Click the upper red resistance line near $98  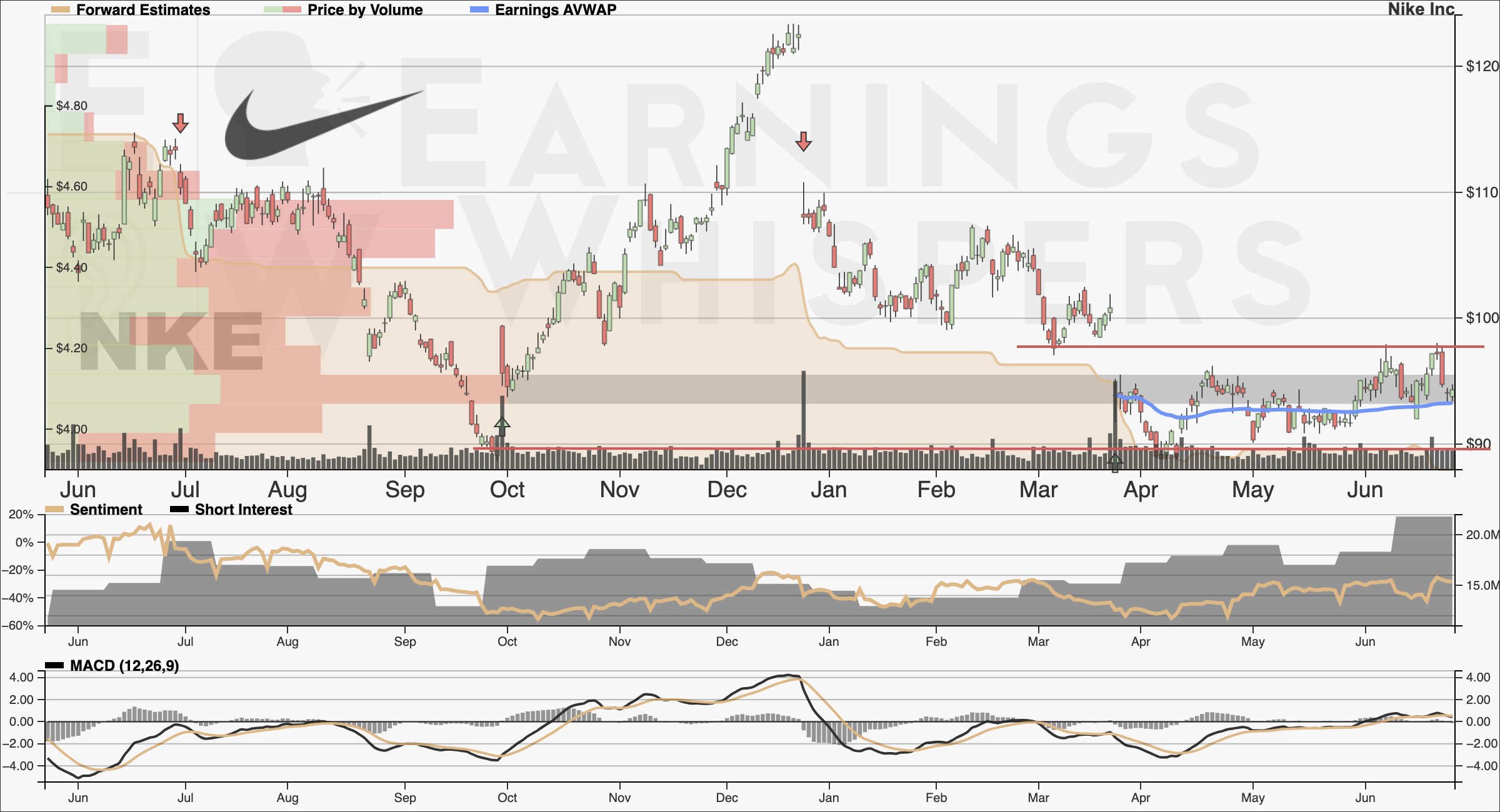(1250, 347)
